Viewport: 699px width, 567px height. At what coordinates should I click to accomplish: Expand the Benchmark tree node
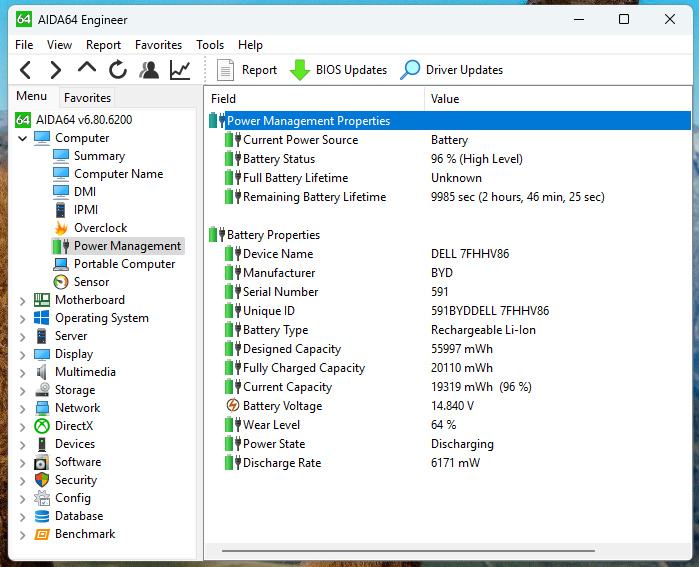(22, 535)
